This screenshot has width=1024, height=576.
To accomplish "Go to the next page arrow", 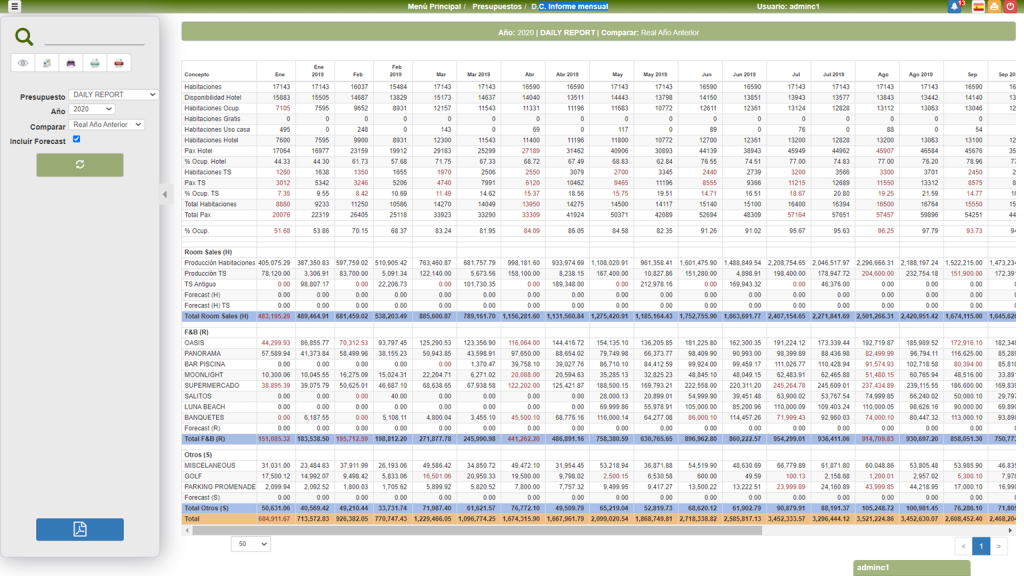I will click(999, 546).
